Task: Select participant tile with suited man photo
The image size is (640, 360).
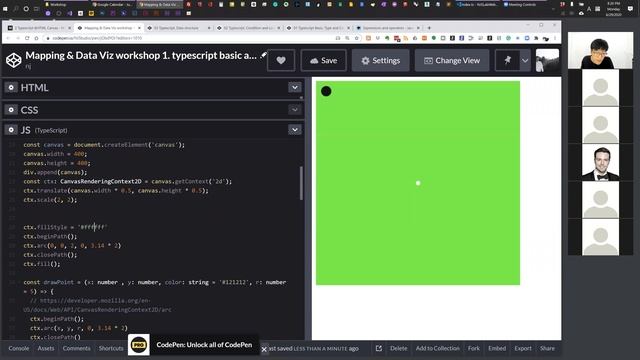Action: 600,162
